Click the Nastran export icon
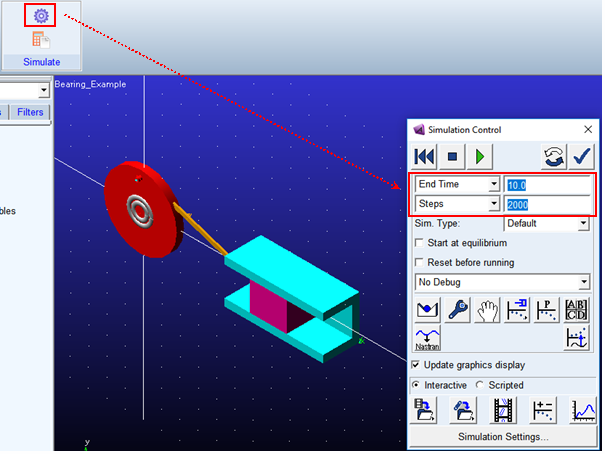 point(428,338)
